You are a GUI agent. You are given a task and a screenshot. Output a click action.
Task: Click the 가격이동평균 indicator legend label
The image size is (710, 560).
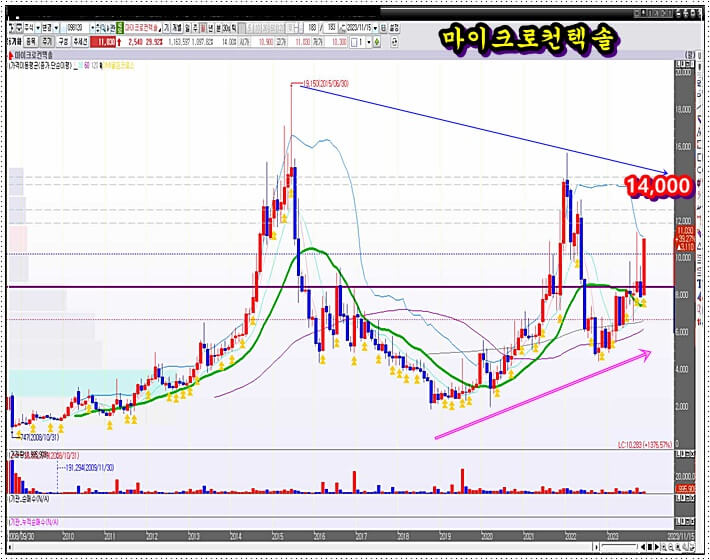[x=40, y=66]
